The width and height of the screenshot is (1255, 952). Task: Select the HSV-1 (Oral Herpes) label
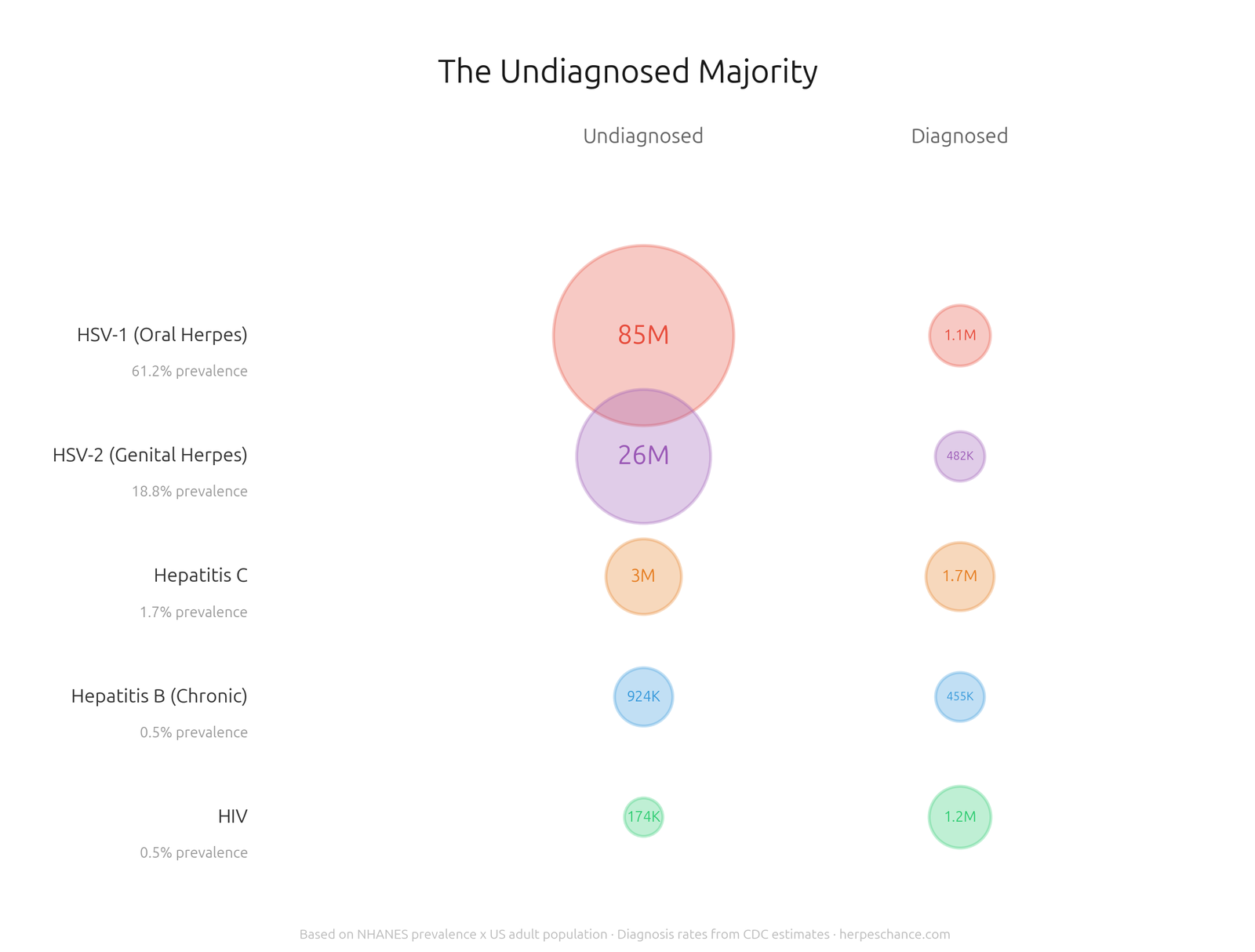tap(162, 335)
